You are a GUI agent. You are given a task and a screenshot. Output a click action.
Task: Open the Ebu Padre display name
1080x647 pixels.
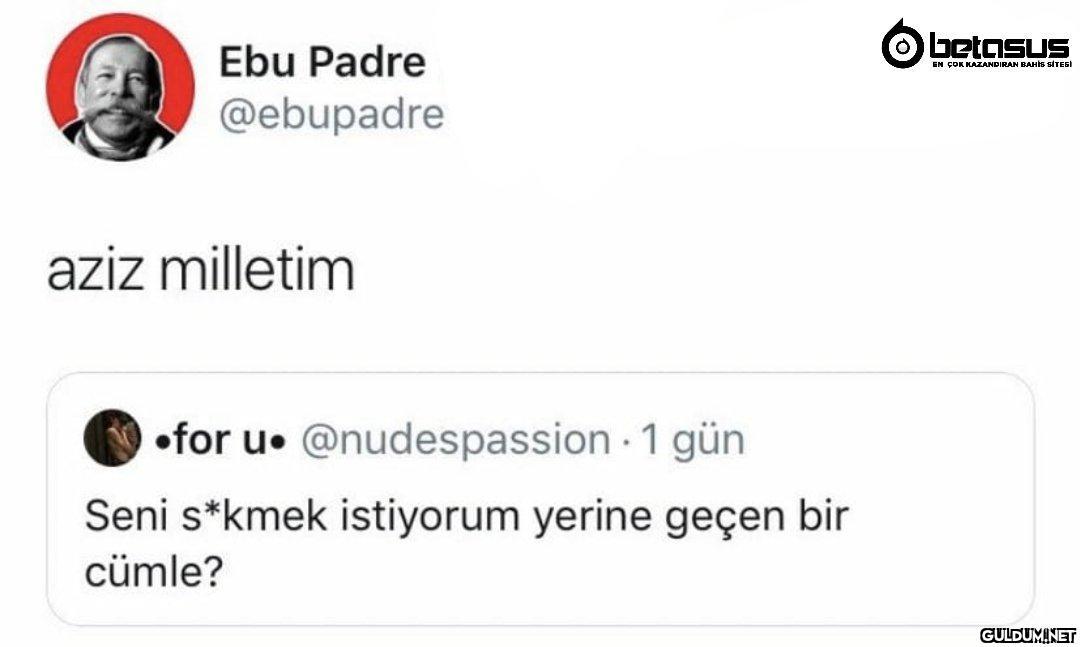(322, 63)
